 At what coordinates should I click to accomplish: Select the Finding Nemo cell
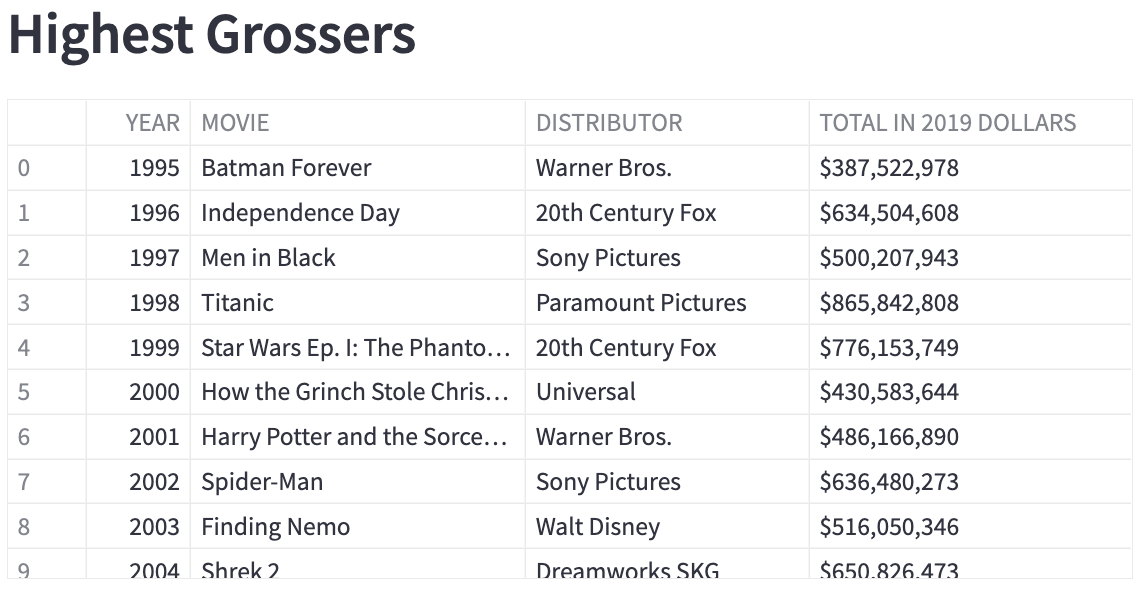click(358, 526)
